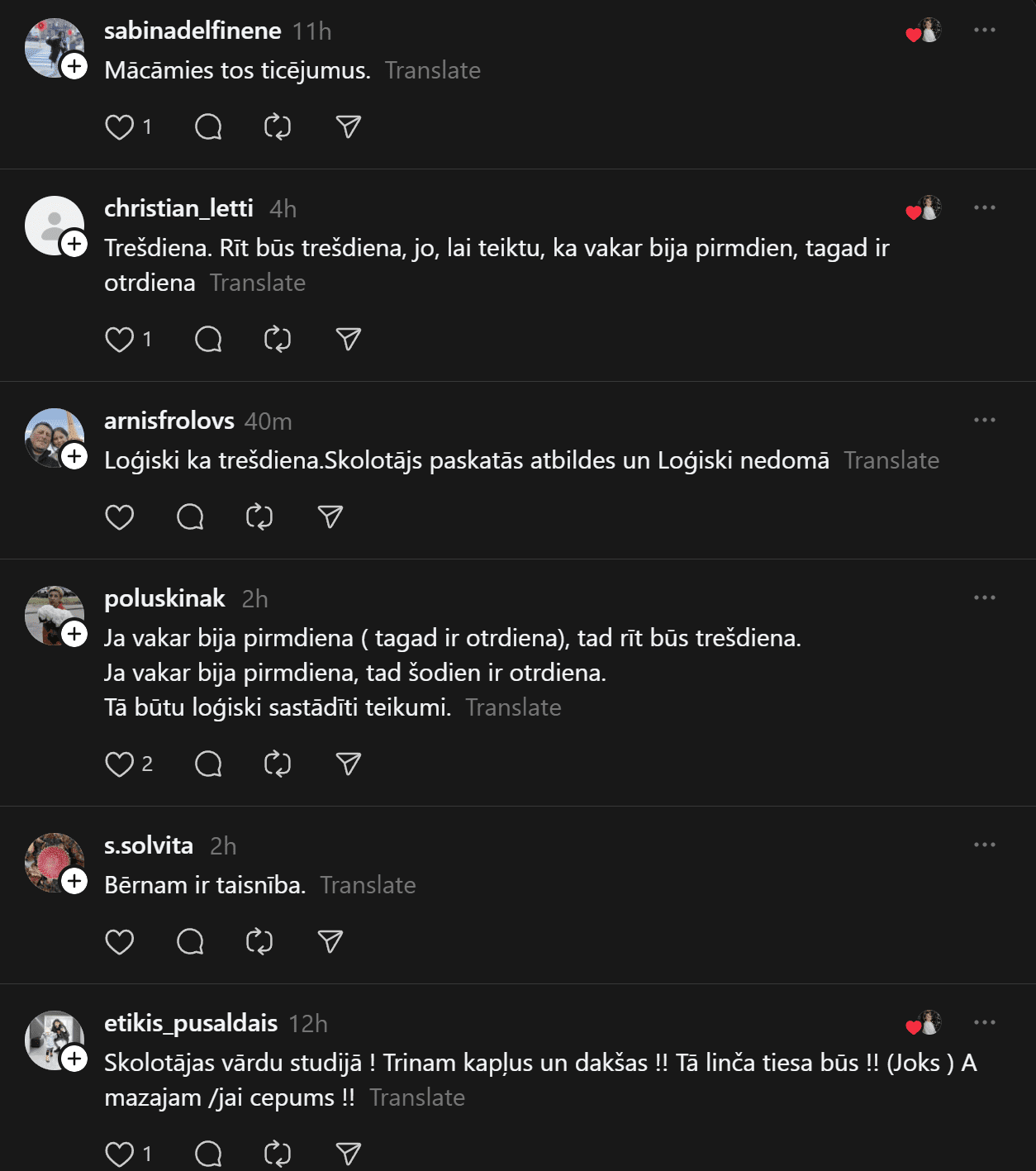Screen dimensions: 1036x1171
Task: Translate etikis_pusaldais' comment
Action: point(417,1097)
